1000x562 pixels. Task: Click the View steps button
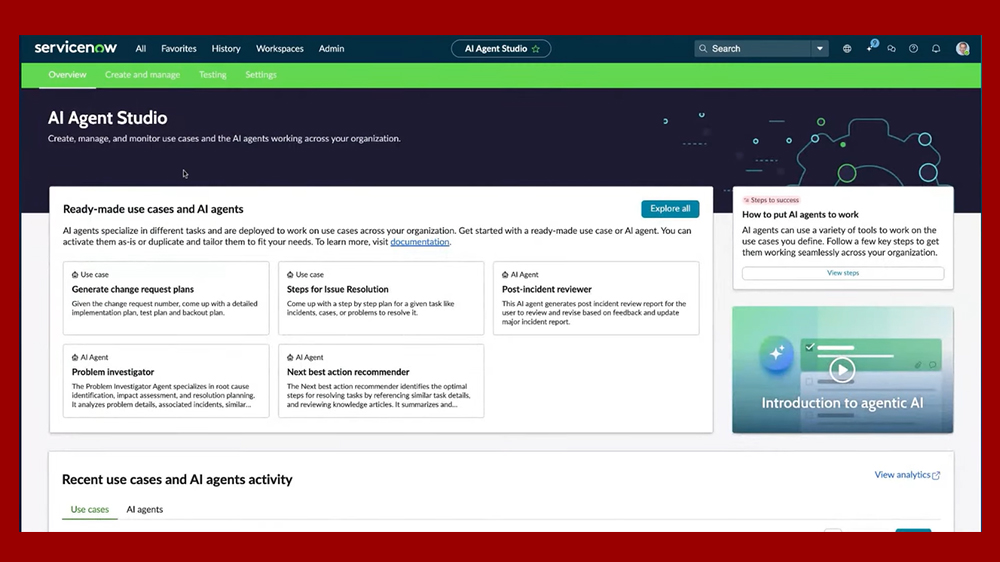click(x=842, y=273)
